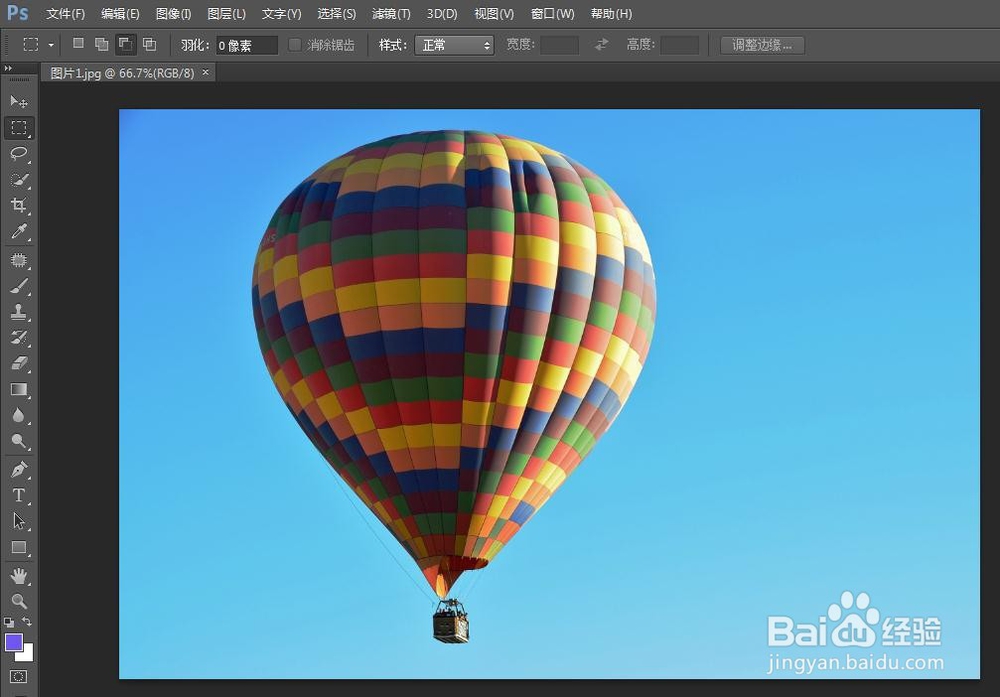Switch to the 图片1.jpg document tab
This screenshot has height=697, width=1000.
click(122, 73)
